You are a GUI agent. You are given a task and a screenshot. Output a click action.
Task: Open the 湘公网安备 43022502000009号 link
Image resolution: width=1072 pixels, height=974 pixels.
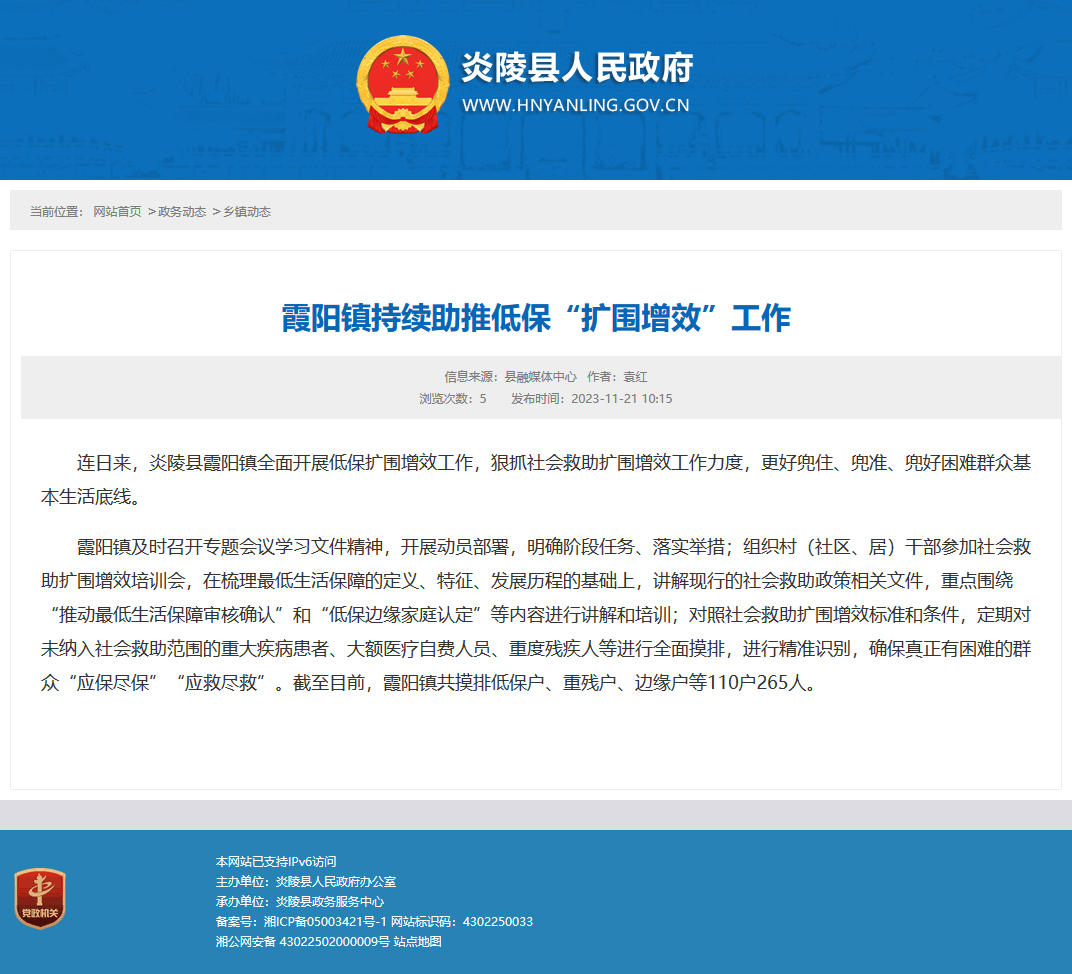pyautogui.click(x=303, y=941)
